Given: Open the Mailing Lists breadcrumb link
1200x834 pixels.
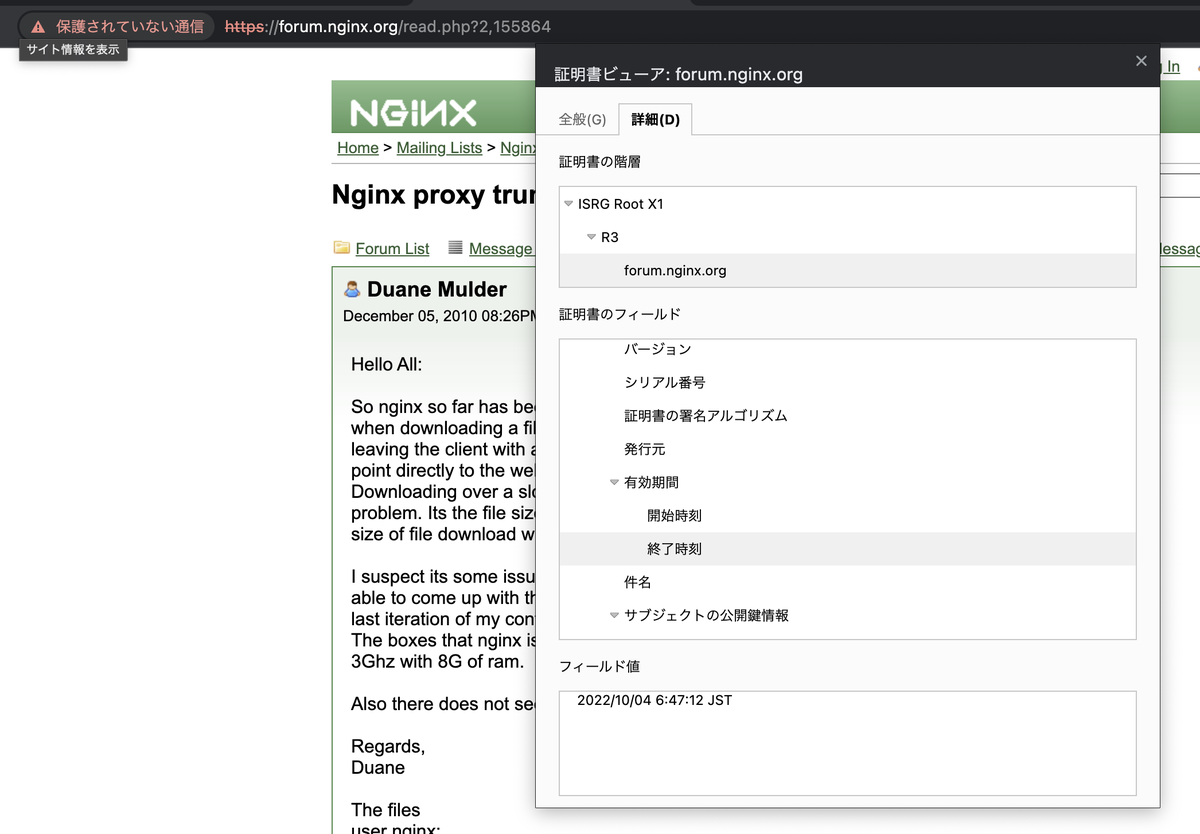Looking at the screenshot, I should tap(439, 147).
